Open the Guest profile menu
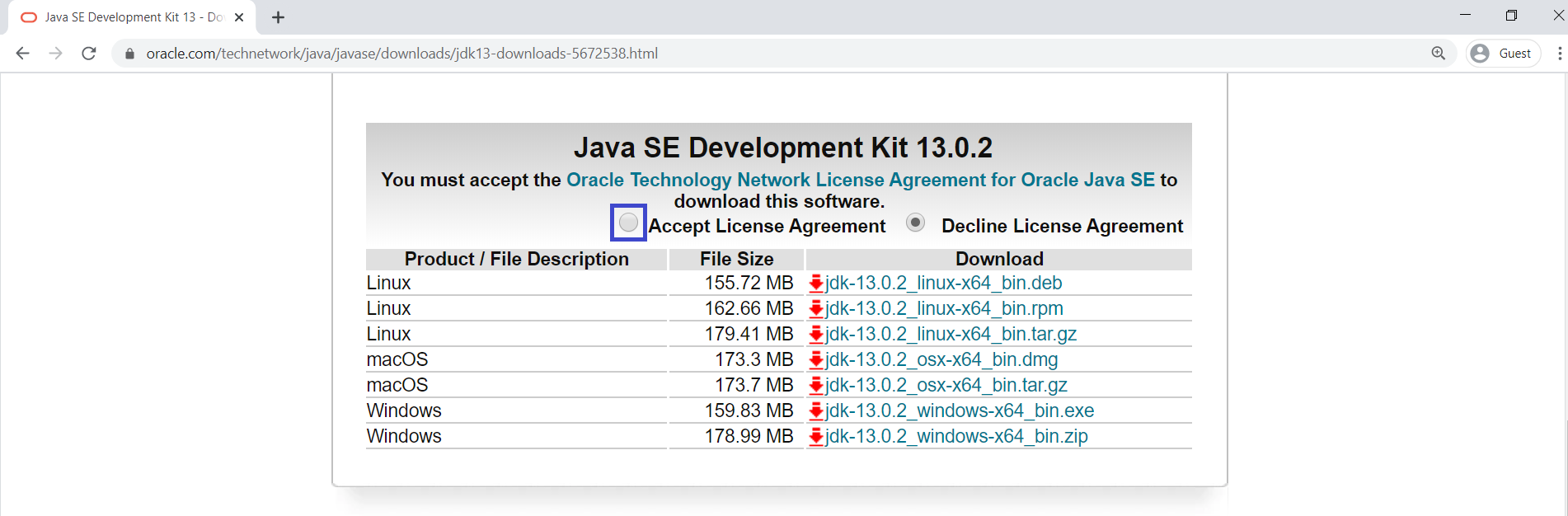This screenshot has height=516, width=1568. (1503, 54)
